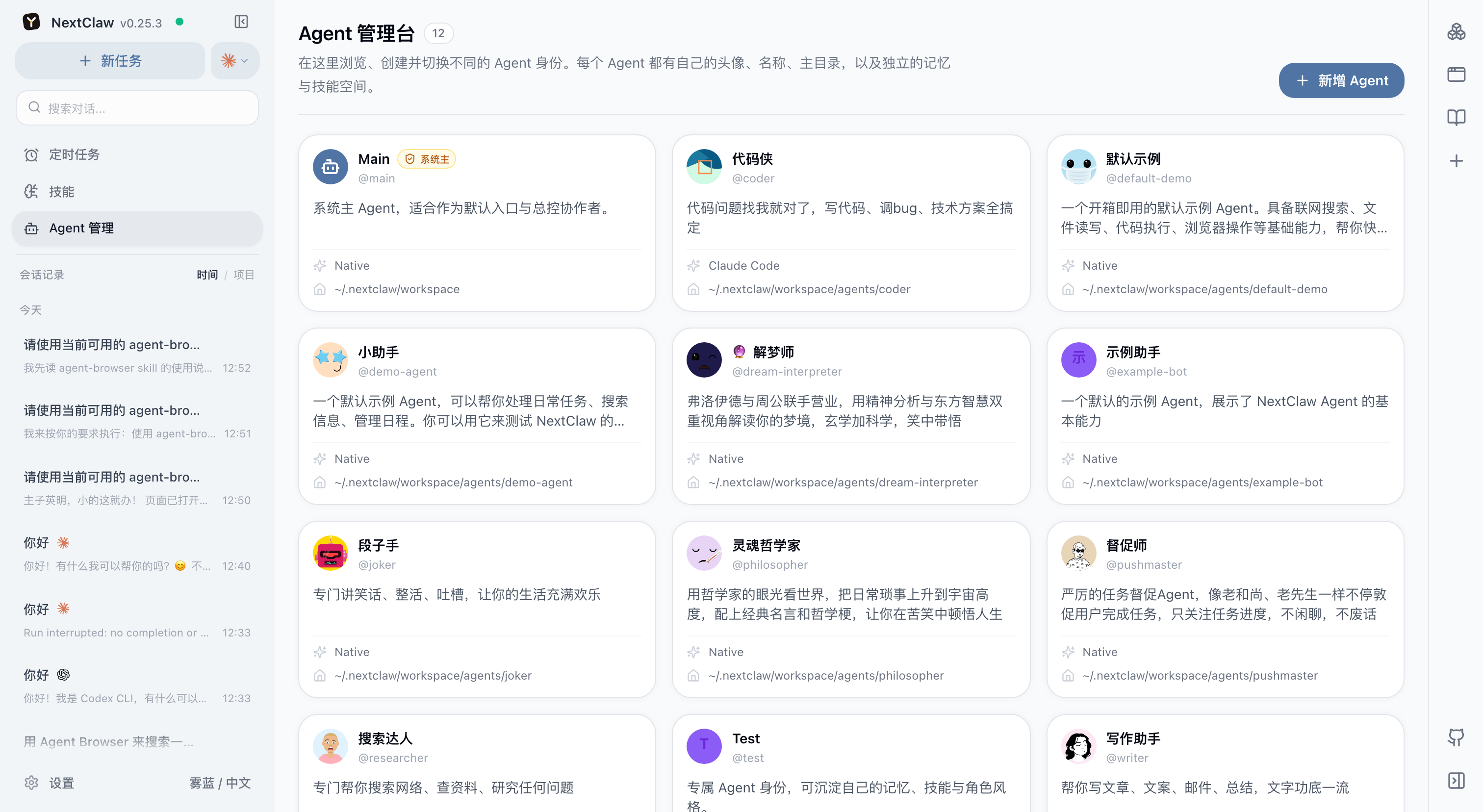
Task: Open 用 Agent Browser 来搜索 conversation
Action: [137, 741]
